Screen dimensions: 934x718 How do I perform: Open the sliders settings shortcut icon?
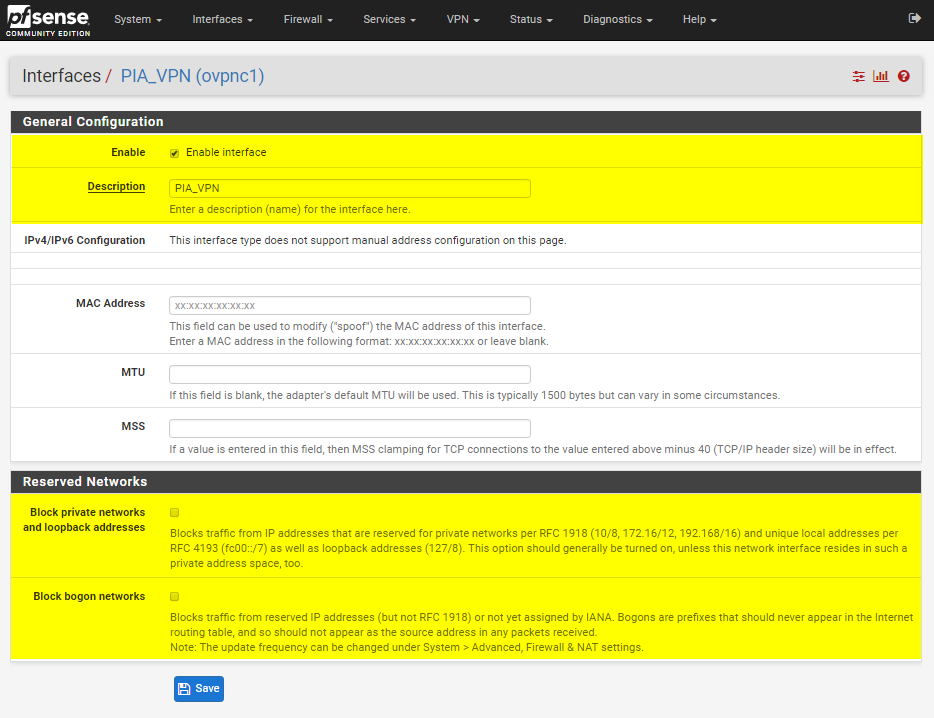click(x=858, y=76)
